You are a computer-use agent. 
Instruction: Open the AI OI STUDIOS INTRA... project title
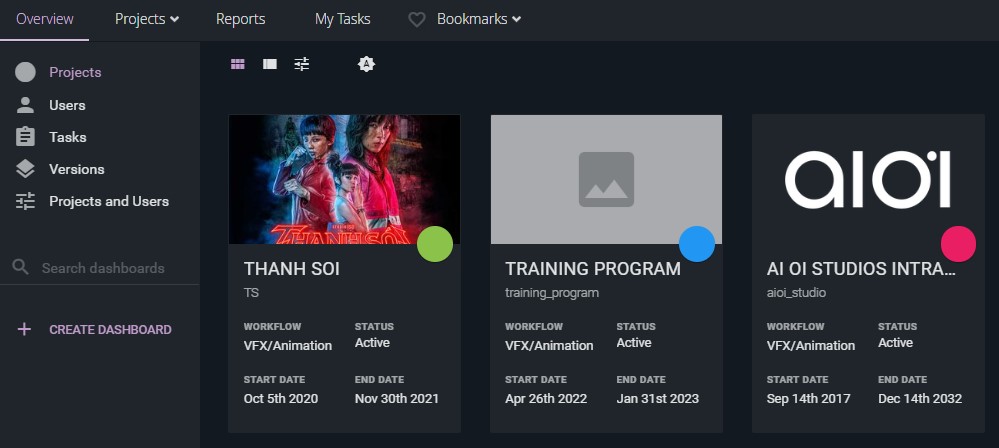coord(861,269)
